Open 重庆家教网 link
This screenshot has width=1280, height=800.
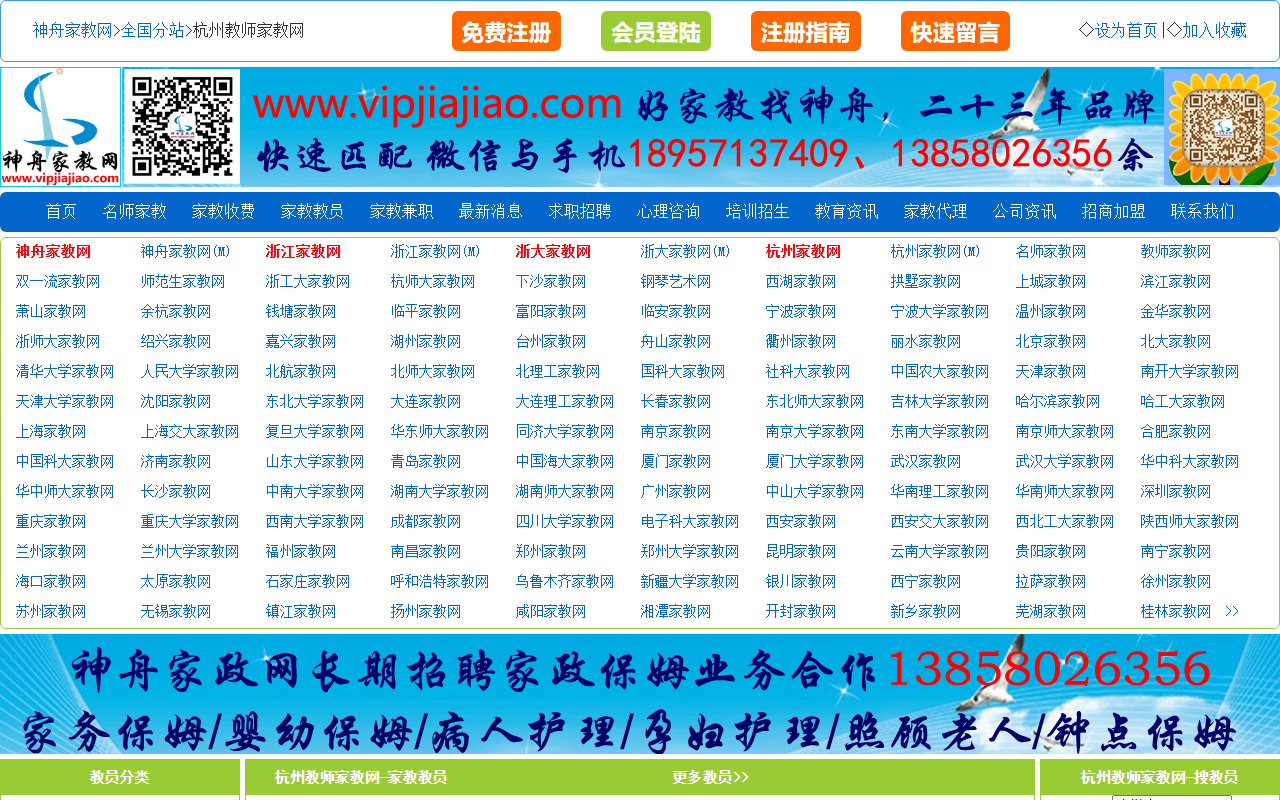click(51, 521)
